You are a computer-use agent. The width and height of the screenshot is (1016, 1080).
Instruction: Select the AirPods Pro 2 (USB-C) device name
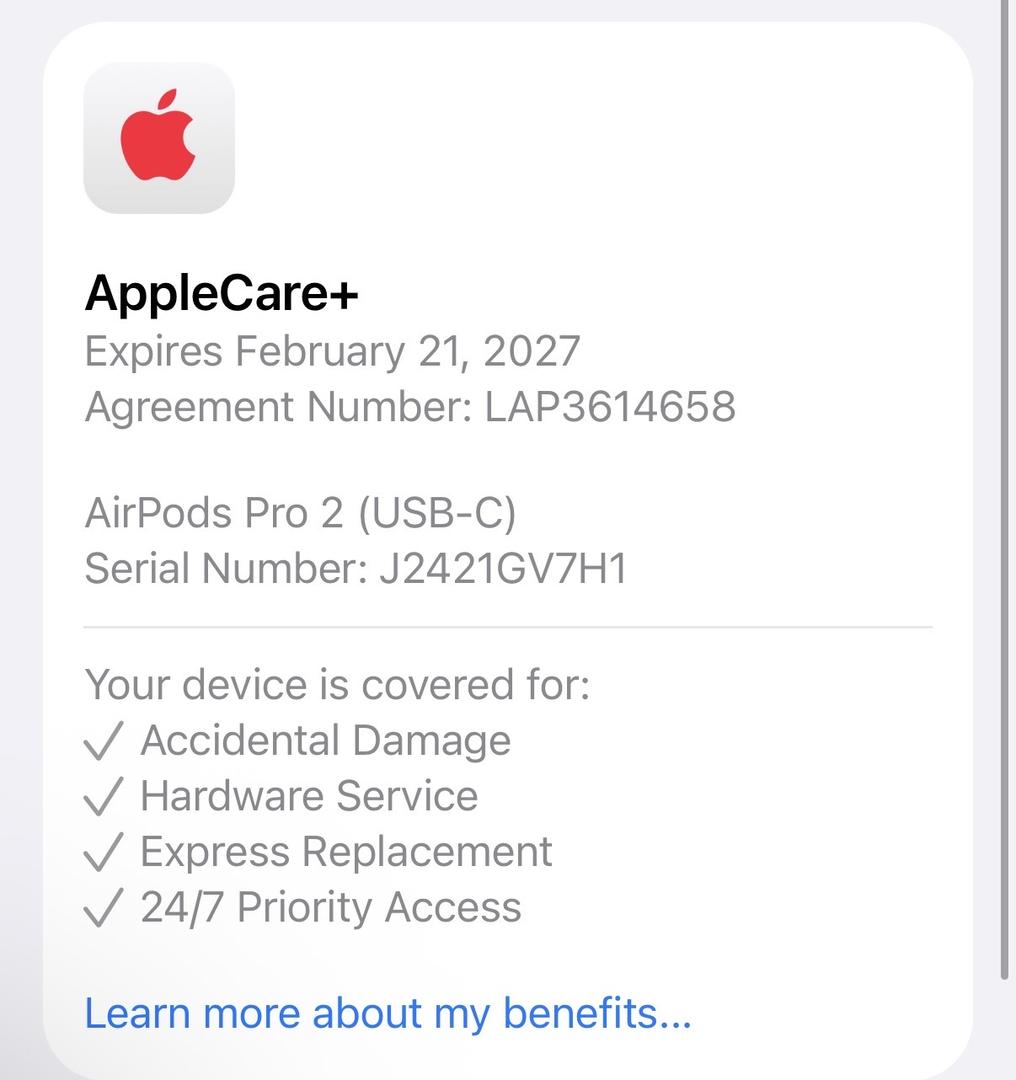click(x=300, y=513)
